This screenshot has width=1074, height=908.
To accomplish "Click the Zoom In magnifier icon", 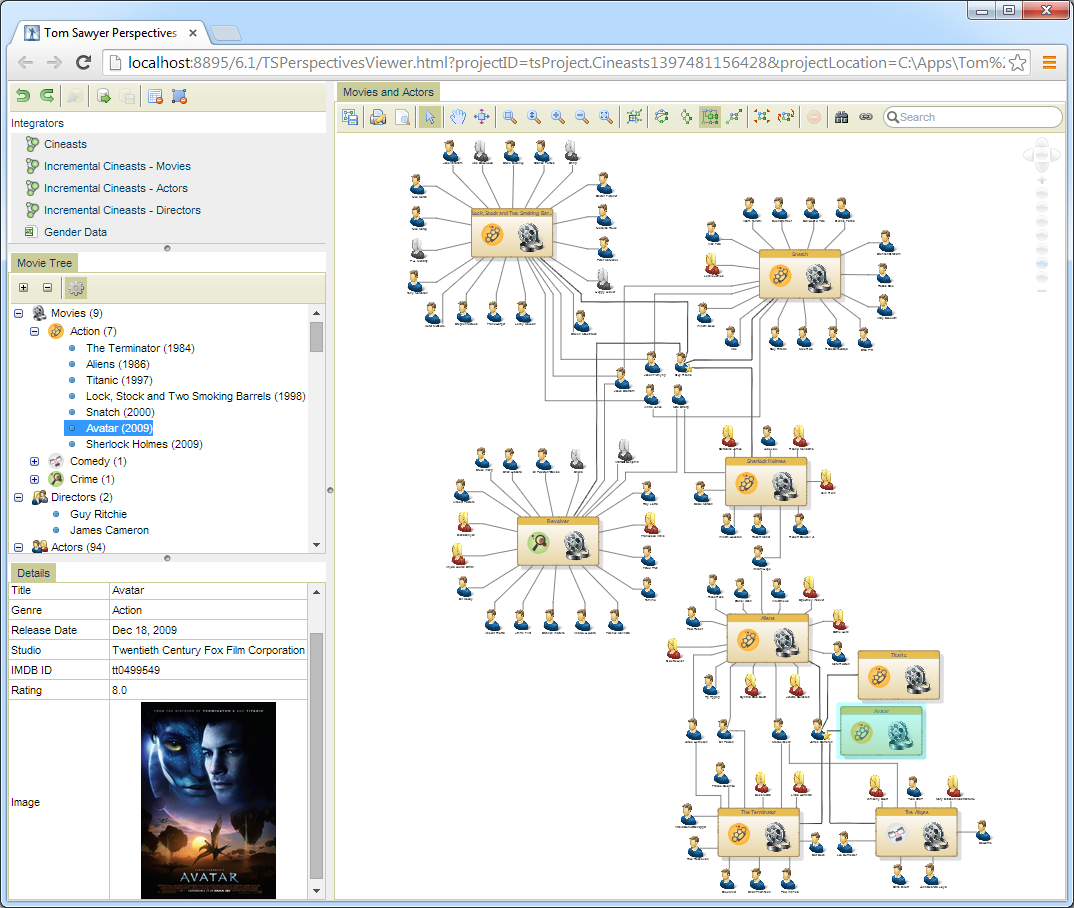I will coord(558,117).
